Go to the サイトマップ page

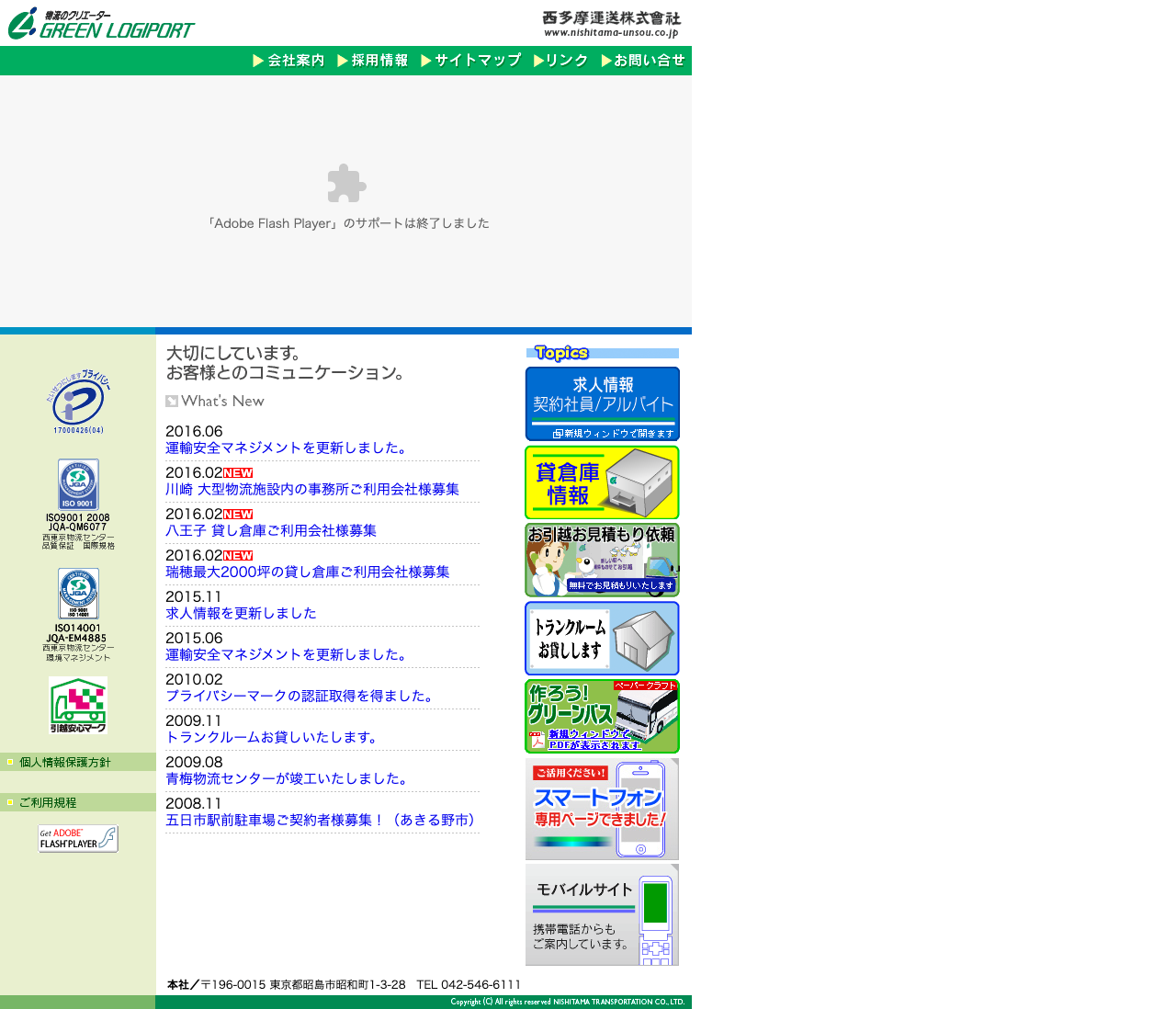click(x=471, y=61)
